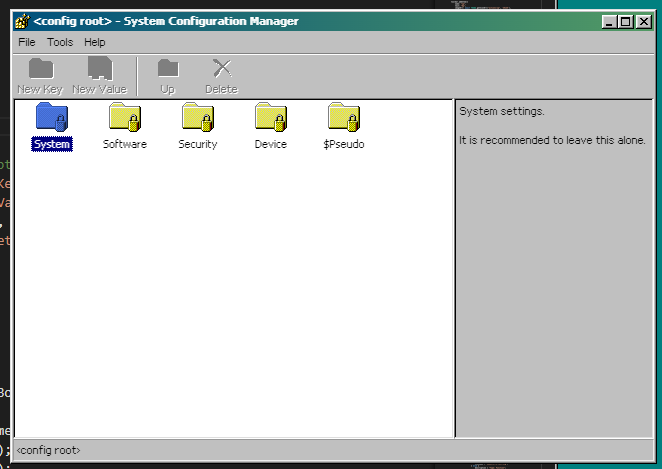Click the 'System settings.' description text
The height and width of the screenshot is (469, 662).
(x=502, y=111)
